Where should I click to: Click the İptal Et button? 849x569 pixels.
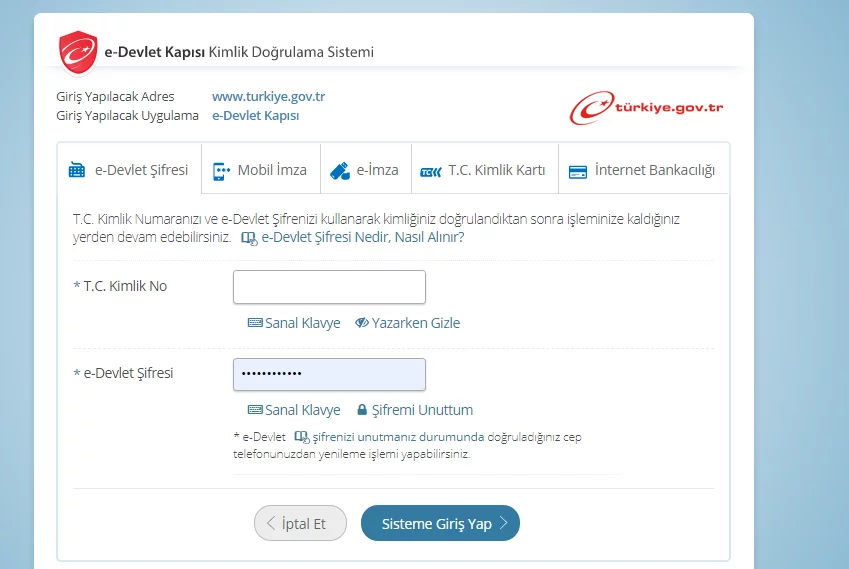[300, 523]
